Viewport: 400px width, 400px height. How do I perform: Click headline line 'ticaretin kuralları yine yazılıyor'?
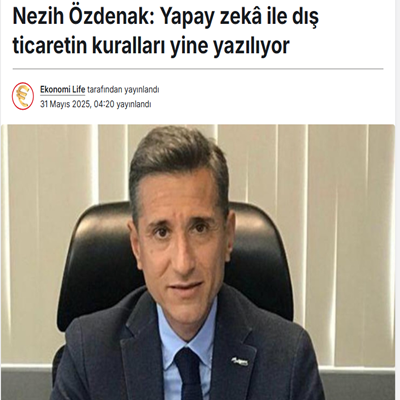pyautogui.click(x=151, y=45)
